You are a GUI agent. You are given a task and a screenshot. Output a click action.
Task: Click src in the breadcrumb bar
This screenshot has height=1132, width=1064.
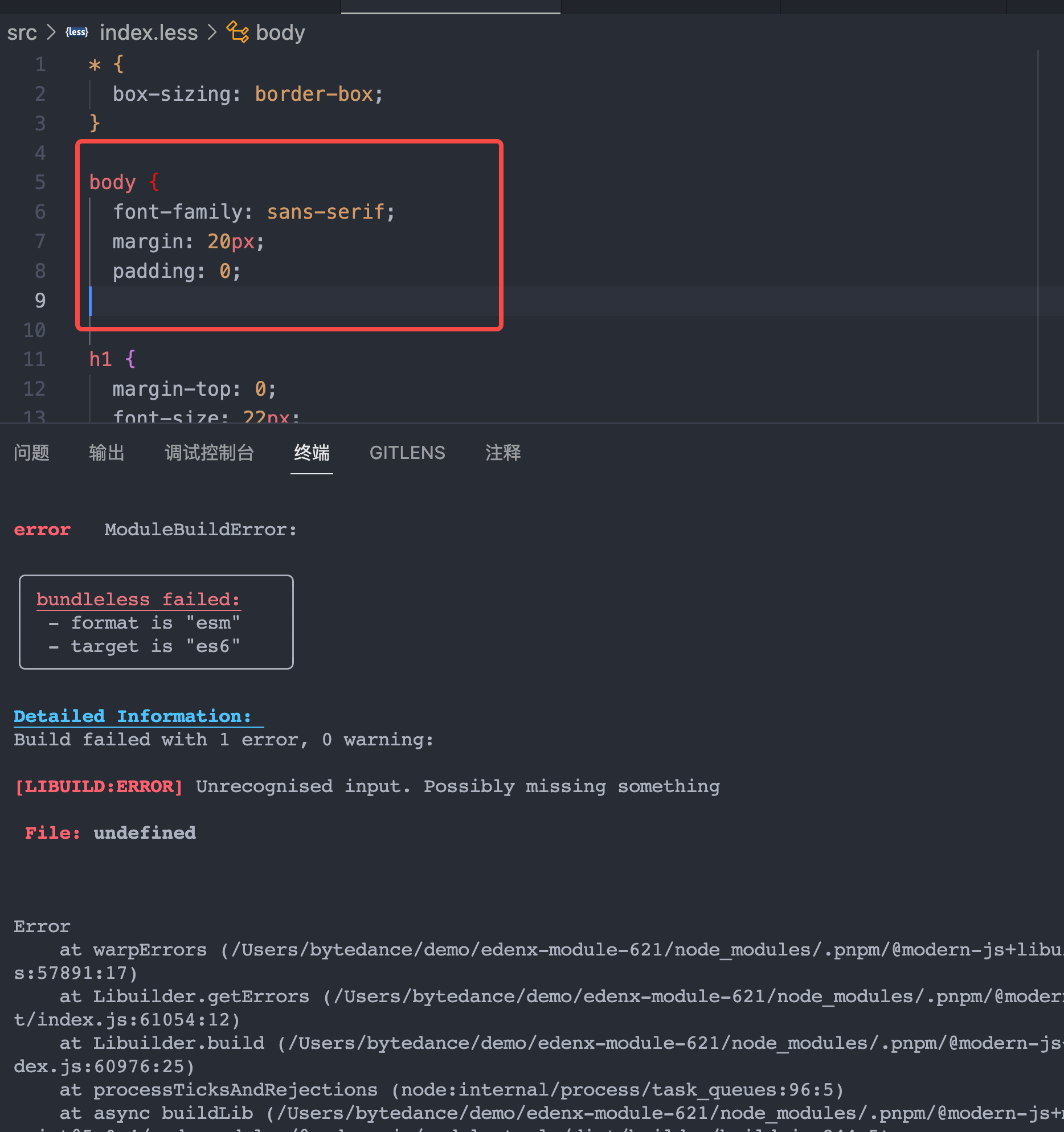[x=22, y=32]
